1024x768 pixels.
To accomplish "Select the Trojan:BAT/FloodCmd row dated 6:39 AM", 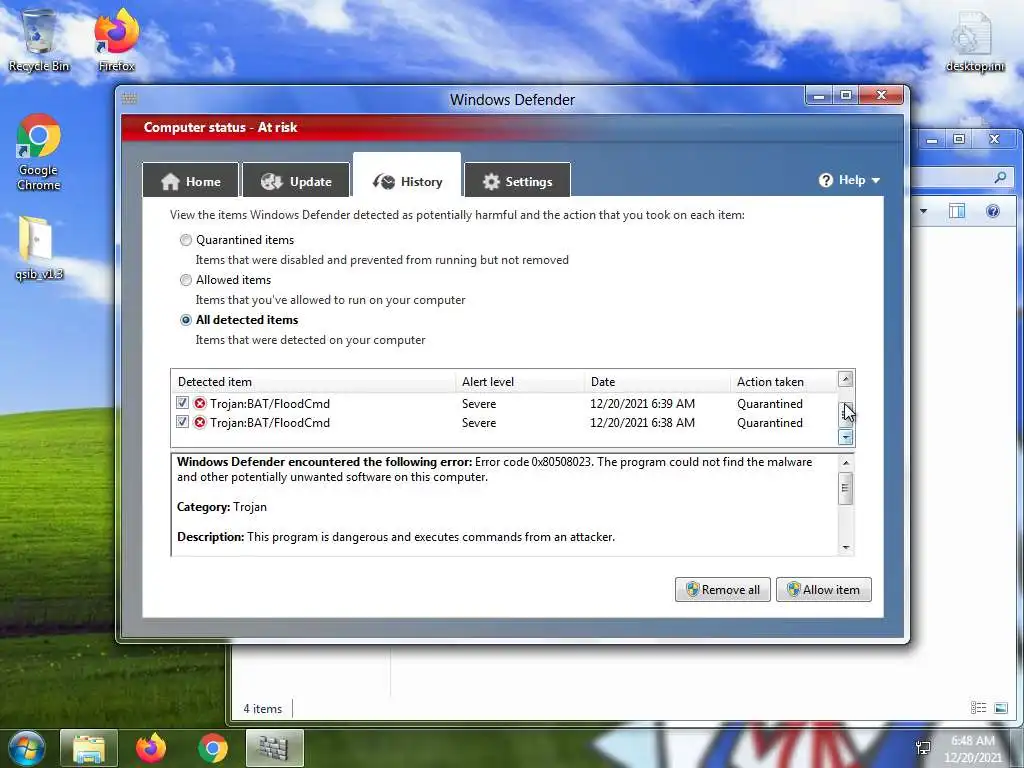I will (x=504, y=404).
